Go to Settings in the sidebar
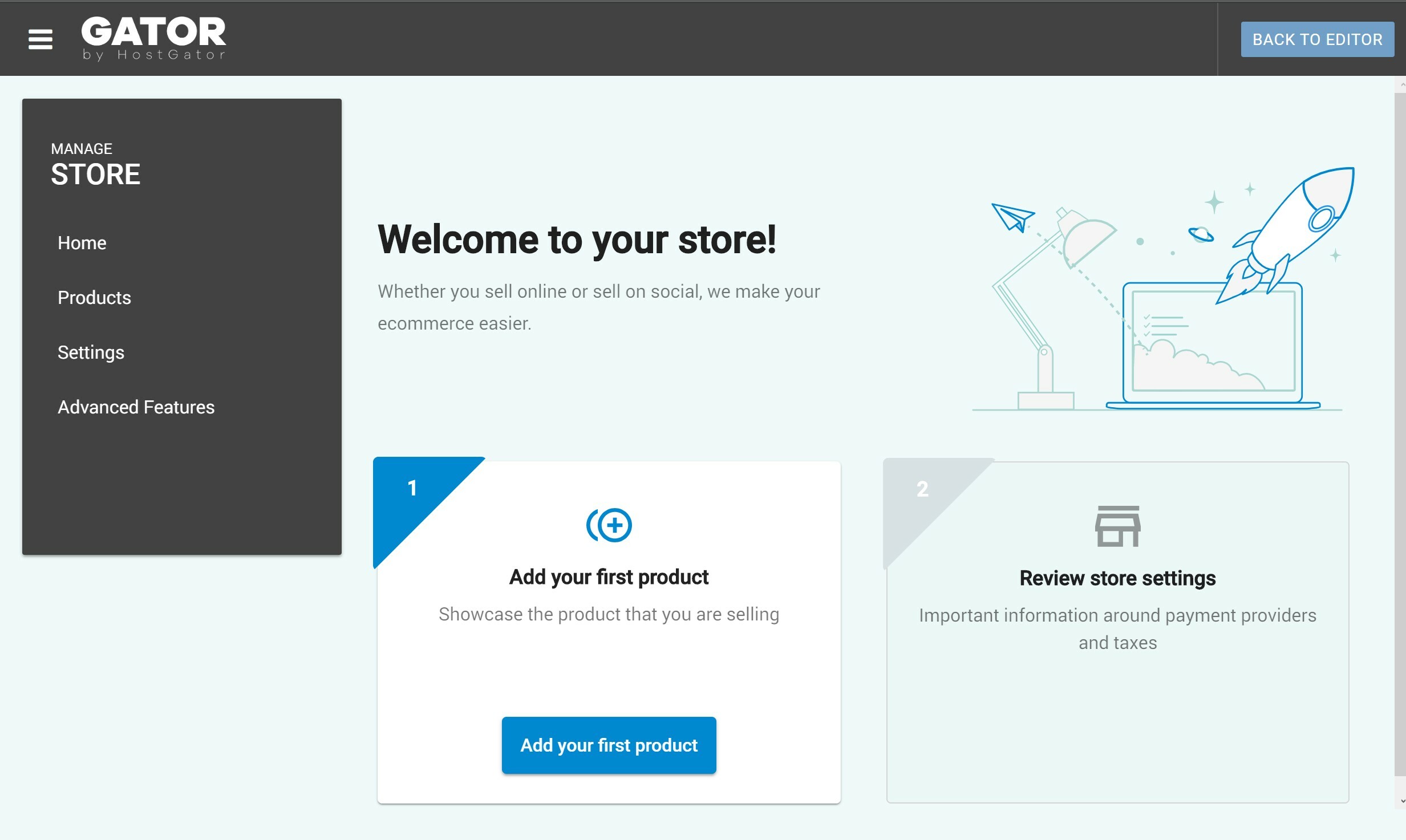1406x840 pixels. (91, 352)
